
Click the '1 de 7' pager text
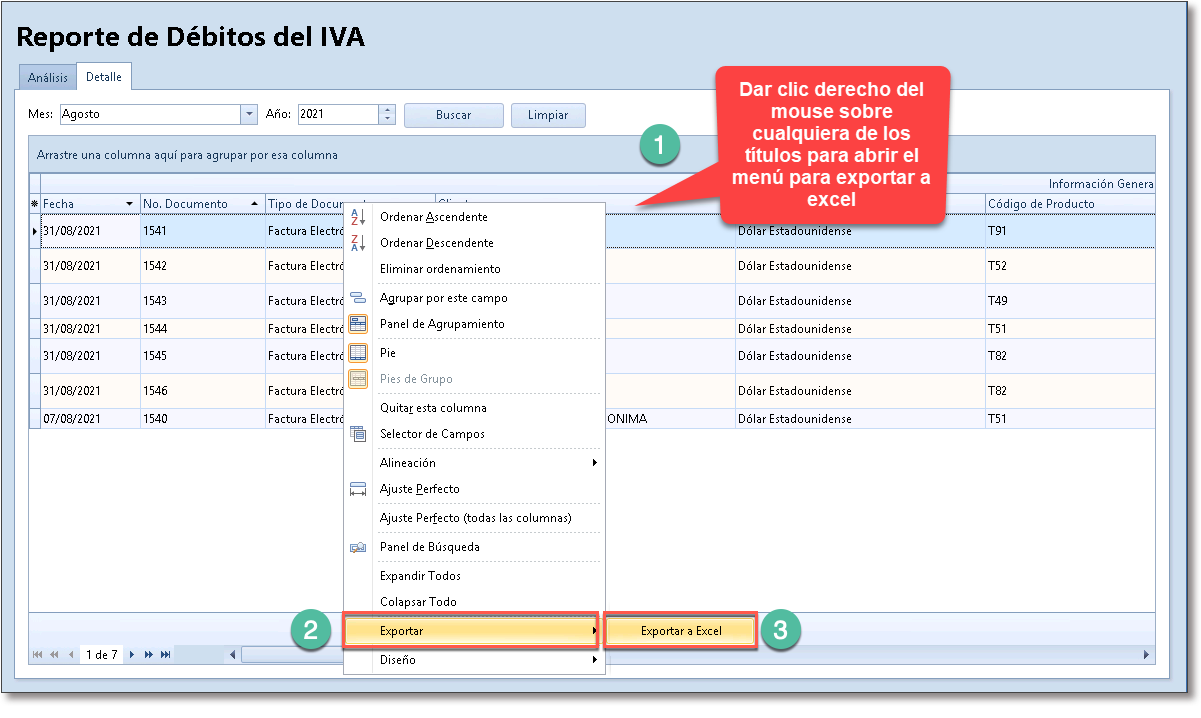pos(101,655)
